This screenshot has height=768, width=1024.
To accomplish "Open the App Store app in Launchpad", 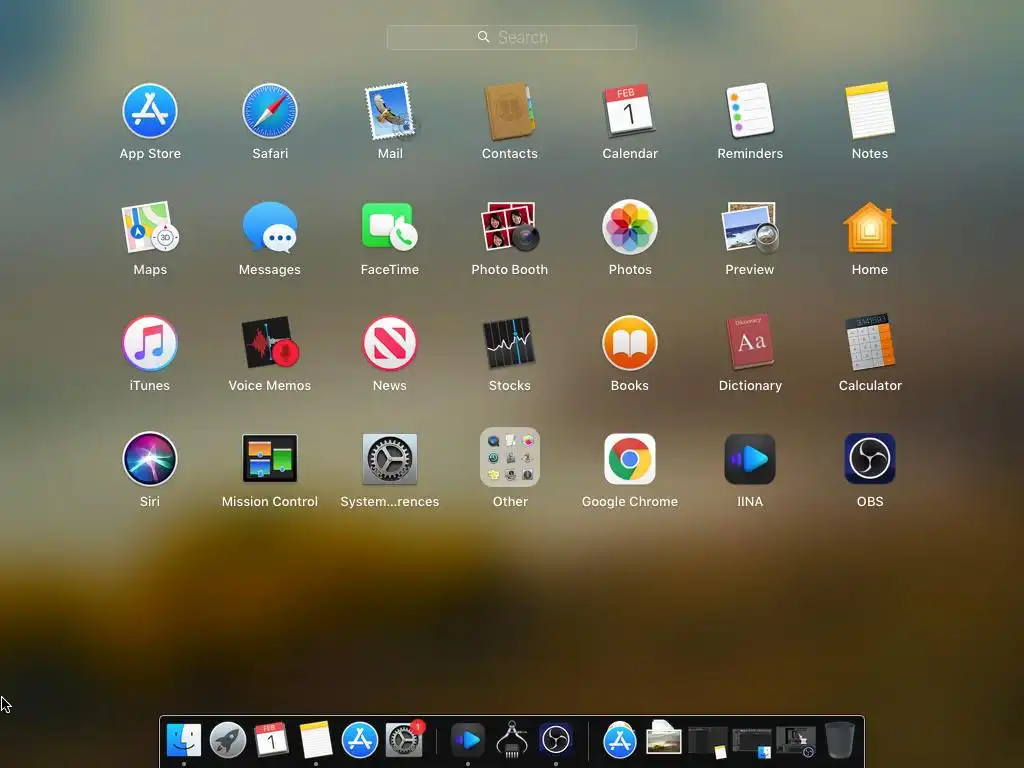I will click(150, 111).
